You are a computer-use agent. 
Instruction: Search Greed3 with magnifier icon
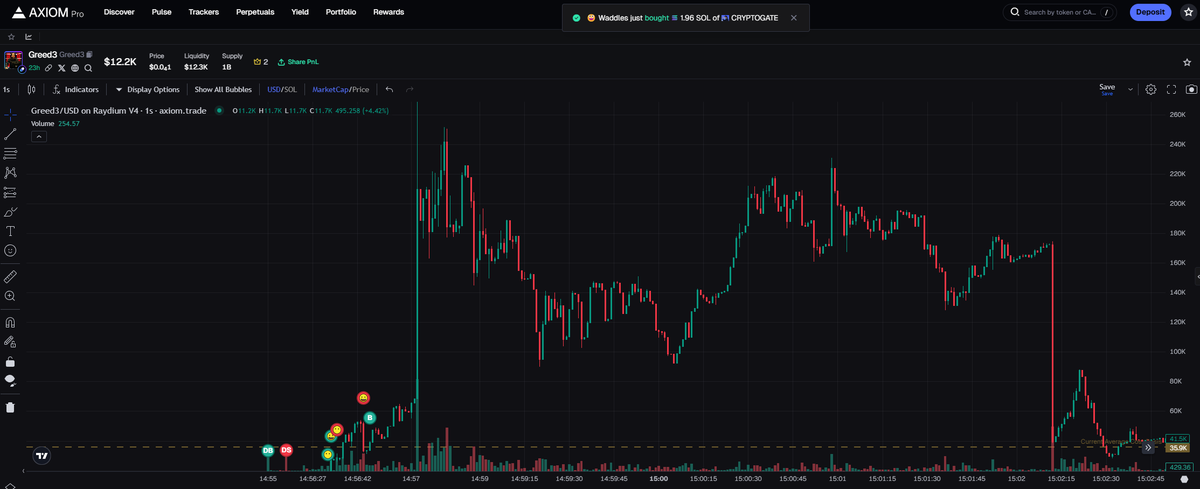pos(88,67)
